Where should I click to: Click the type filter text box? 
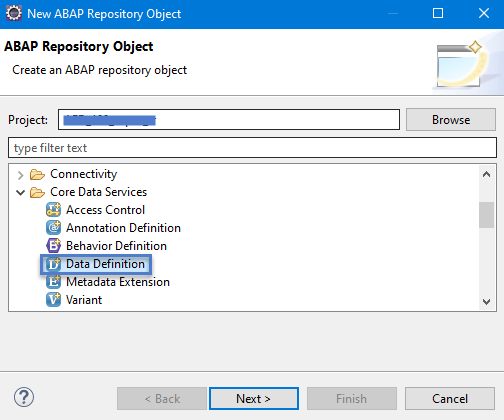click(x=252, y=148)
